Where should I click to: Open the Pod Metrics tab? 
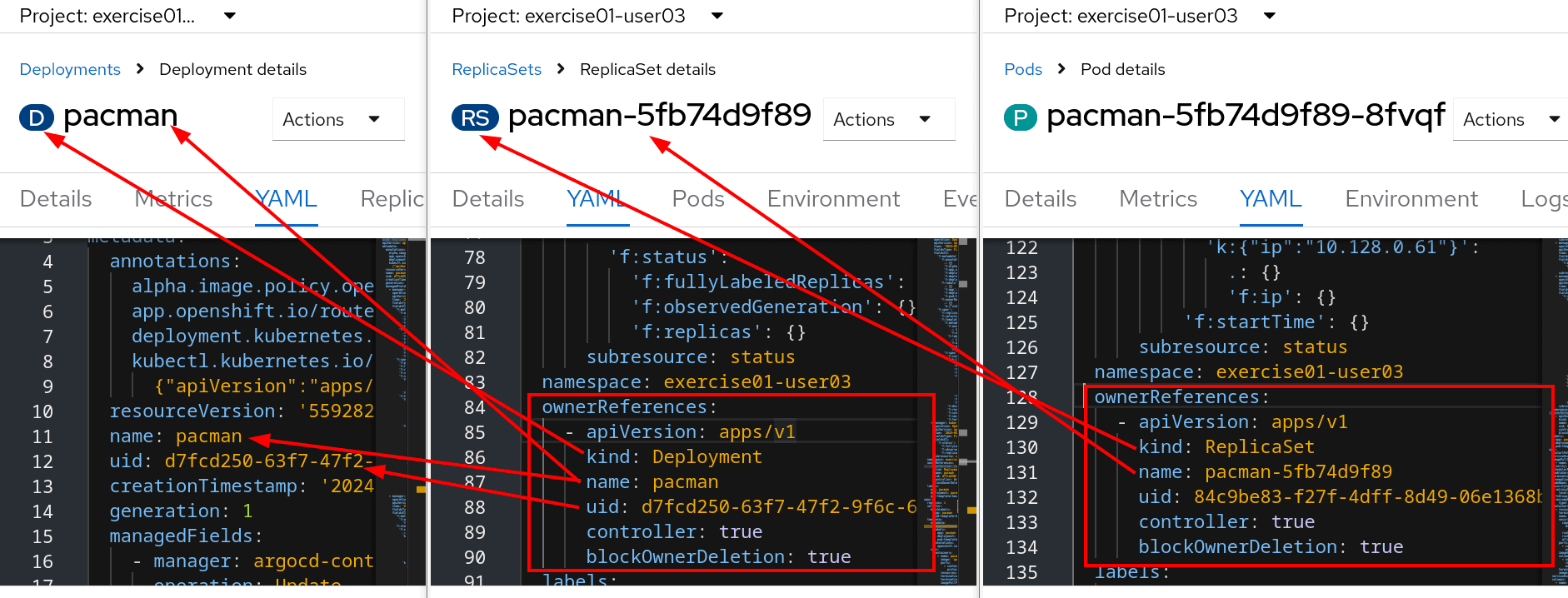(1157, 199)
